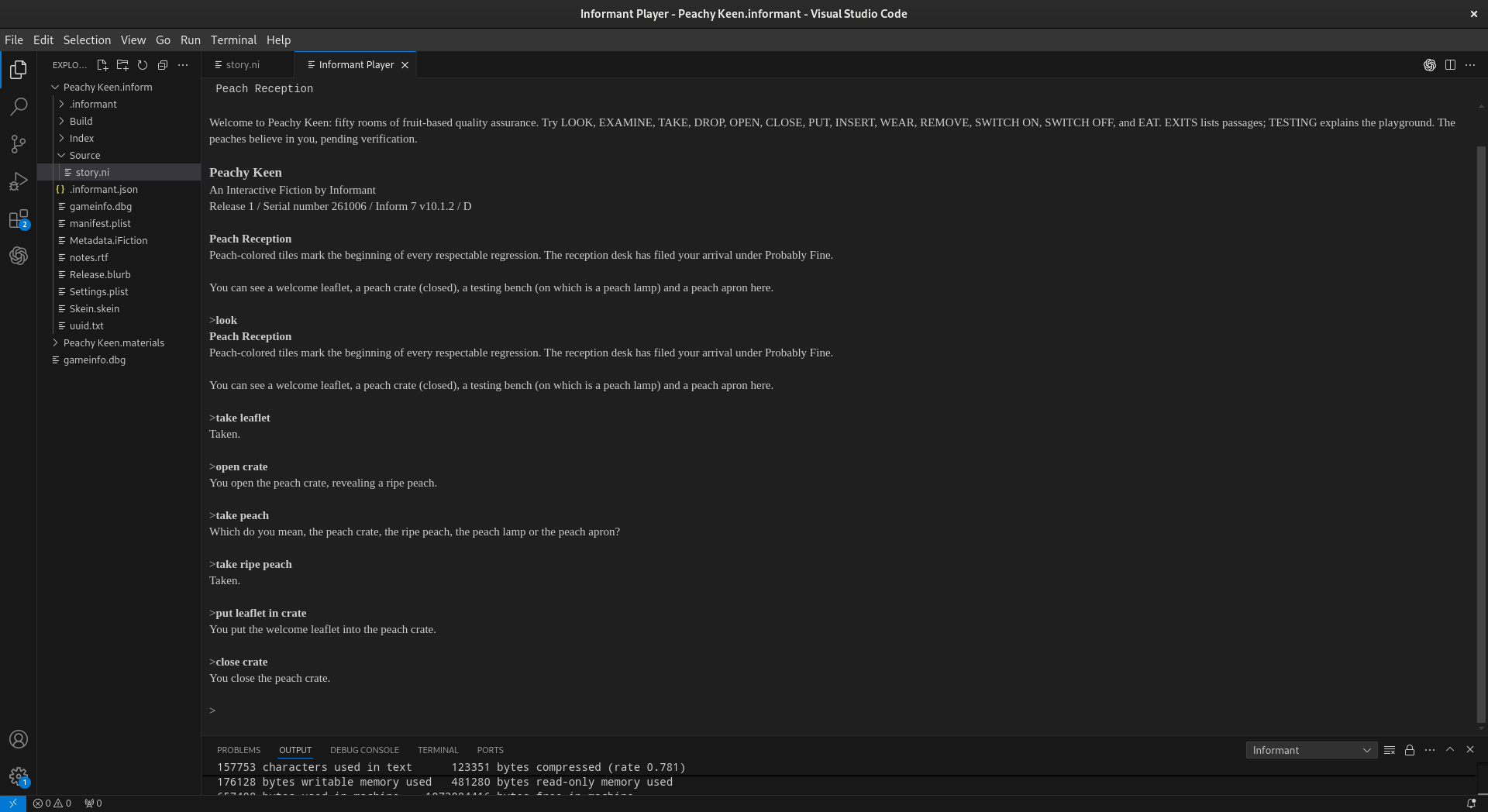Click the remote window status bar button
Image resolution: width=1488 pixels, height=812 pixels.
[x=13, y=803]
